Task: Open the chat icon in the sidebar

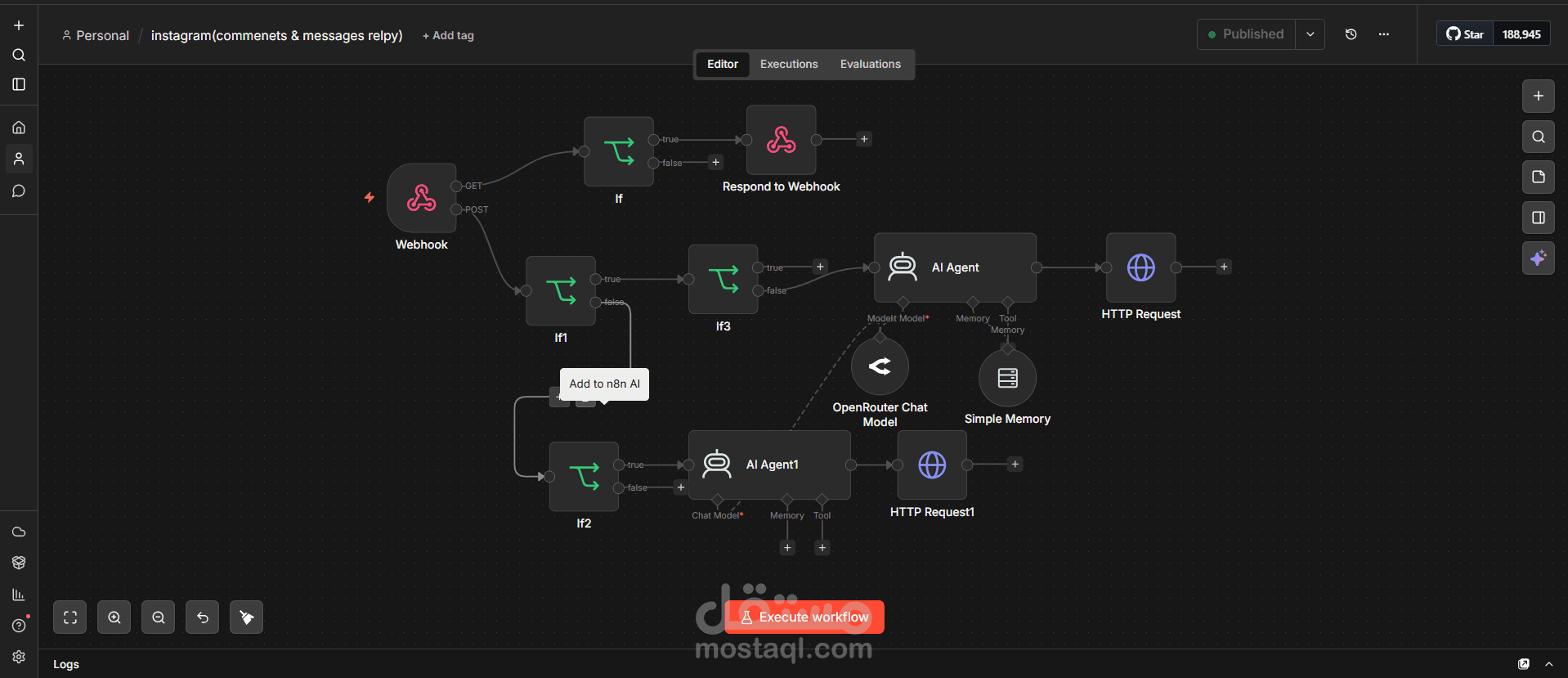Action: pos(19,191)
